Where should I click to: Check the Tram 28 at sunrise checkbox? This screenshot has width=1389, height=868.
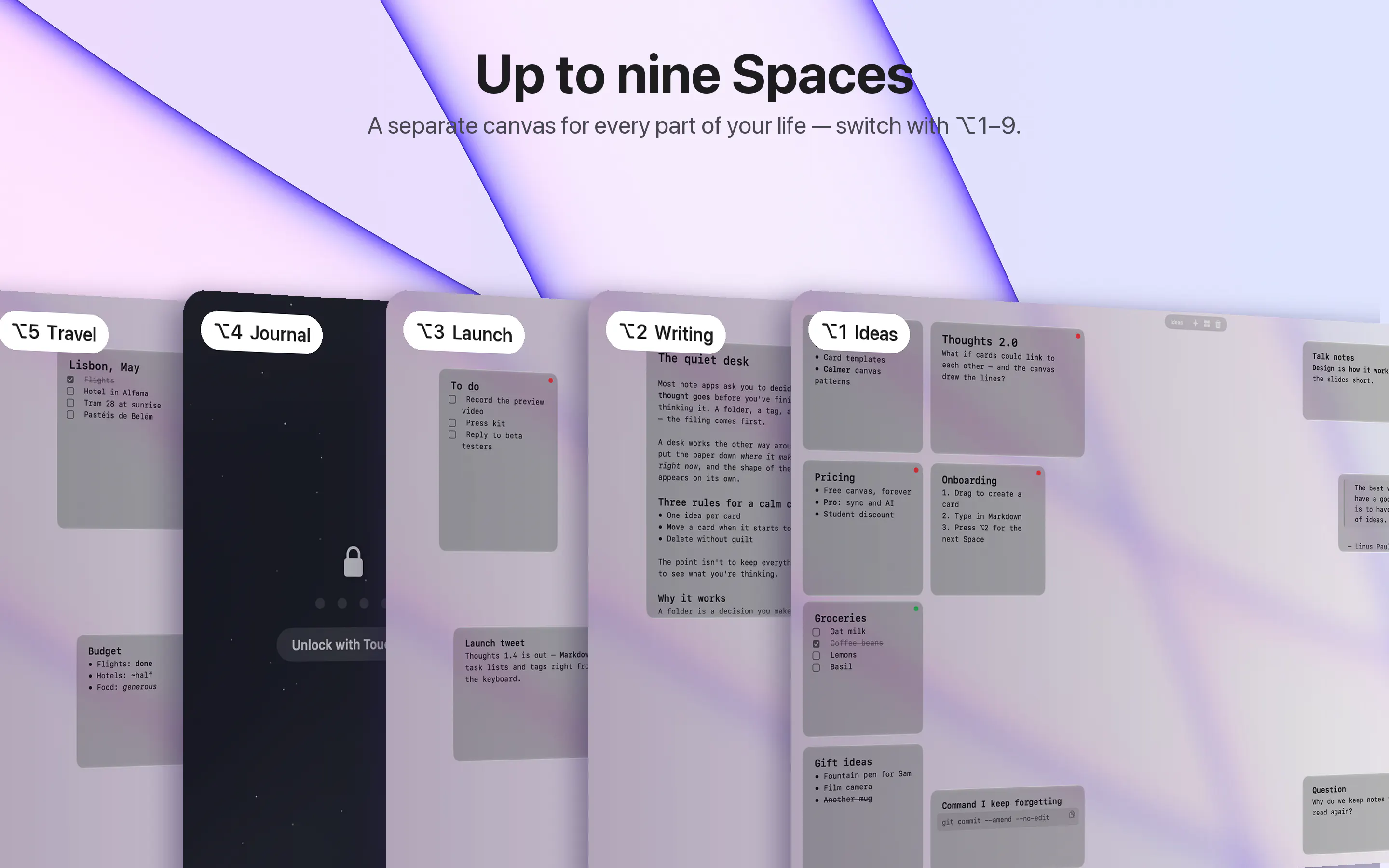70,403
